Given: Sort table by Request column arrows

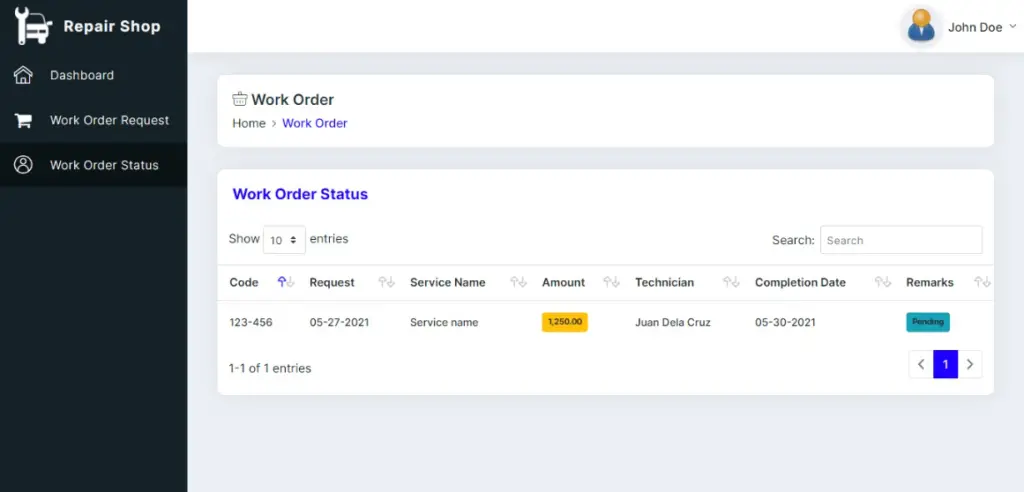Looking at the screenshot, I should point(387,282).
